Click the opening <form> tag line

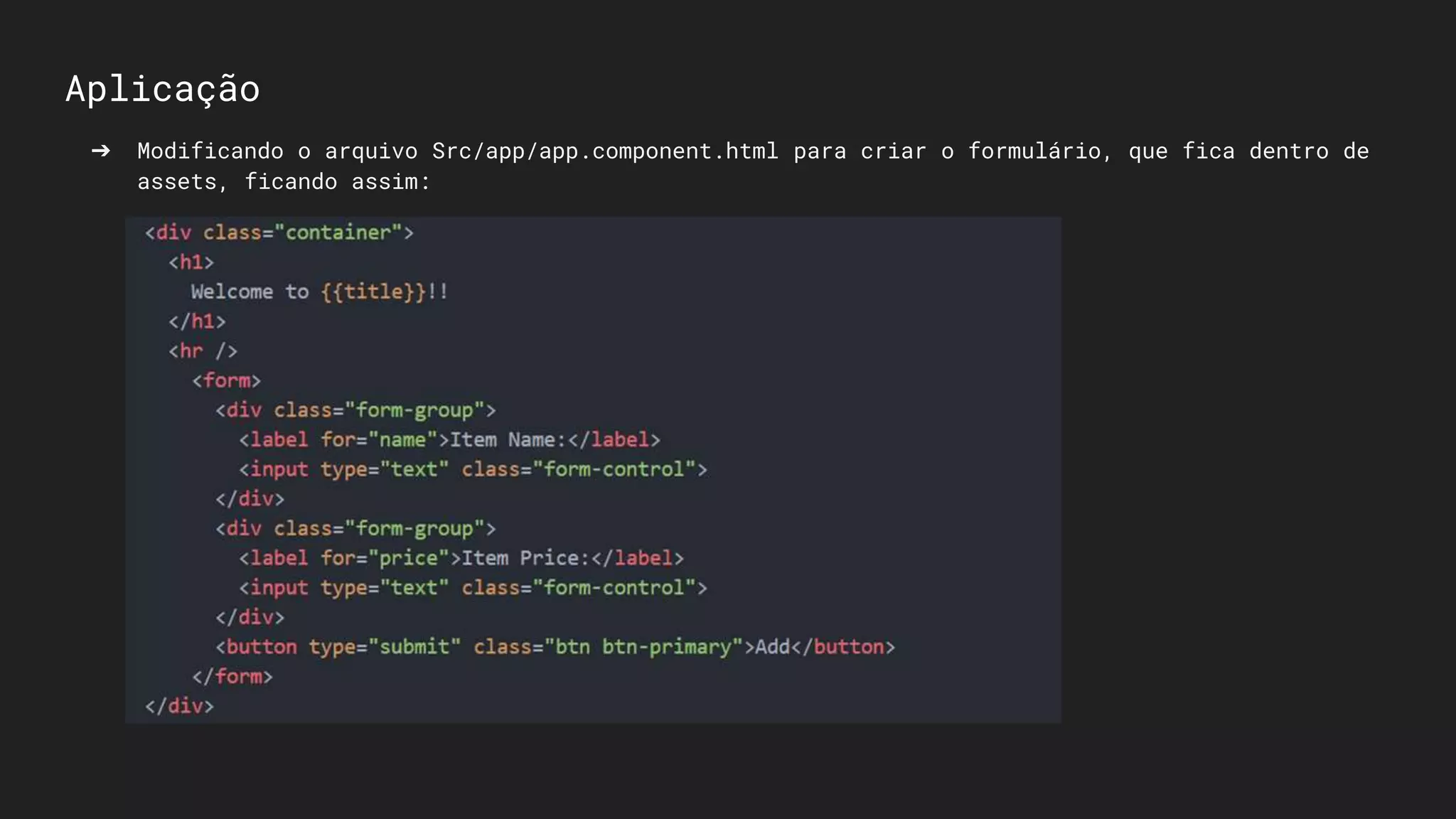[x=226, y=380]
